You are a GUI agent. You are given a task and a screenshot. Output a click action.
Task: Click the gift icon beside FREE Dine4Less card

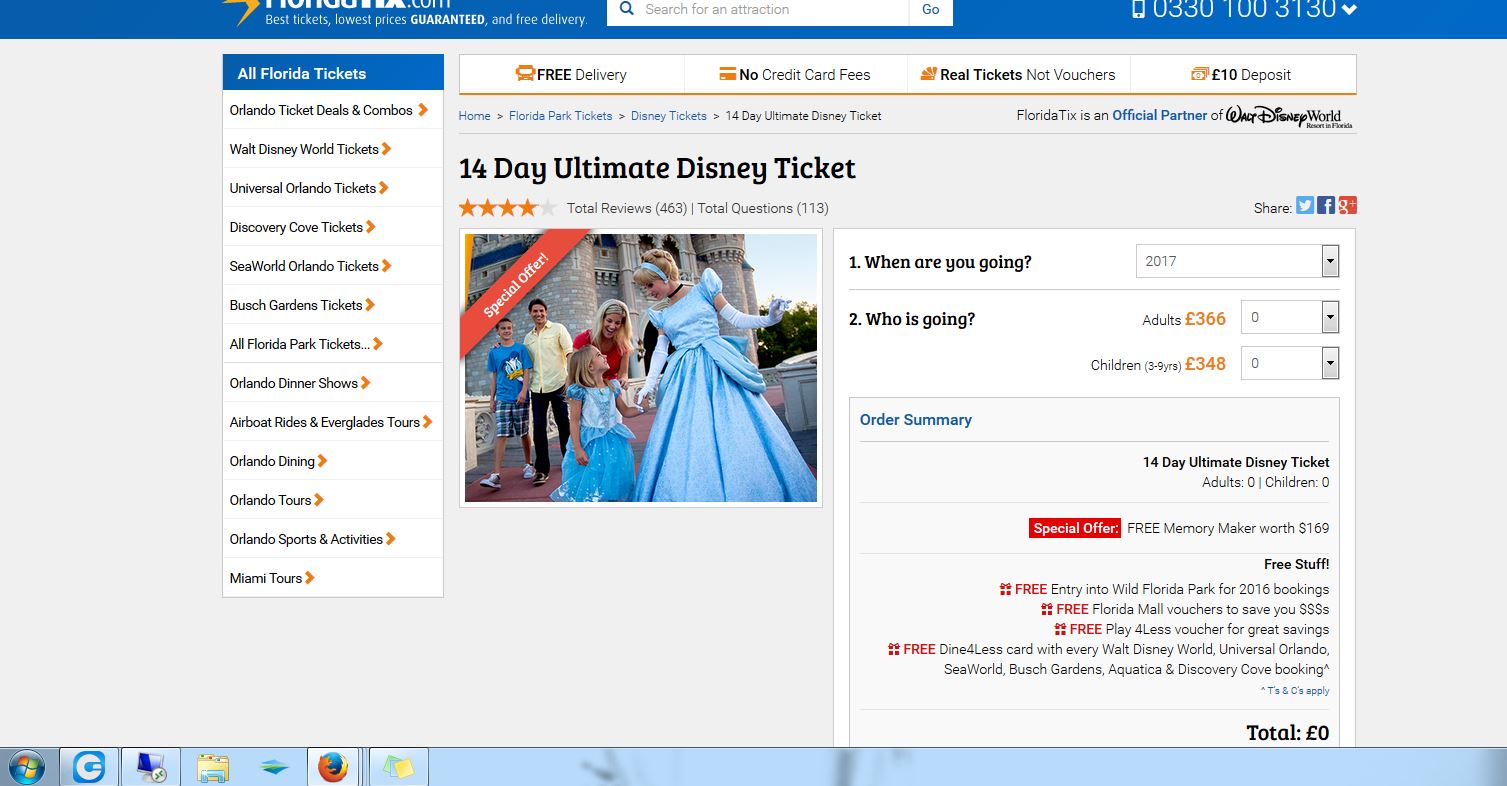pos(893,649)
